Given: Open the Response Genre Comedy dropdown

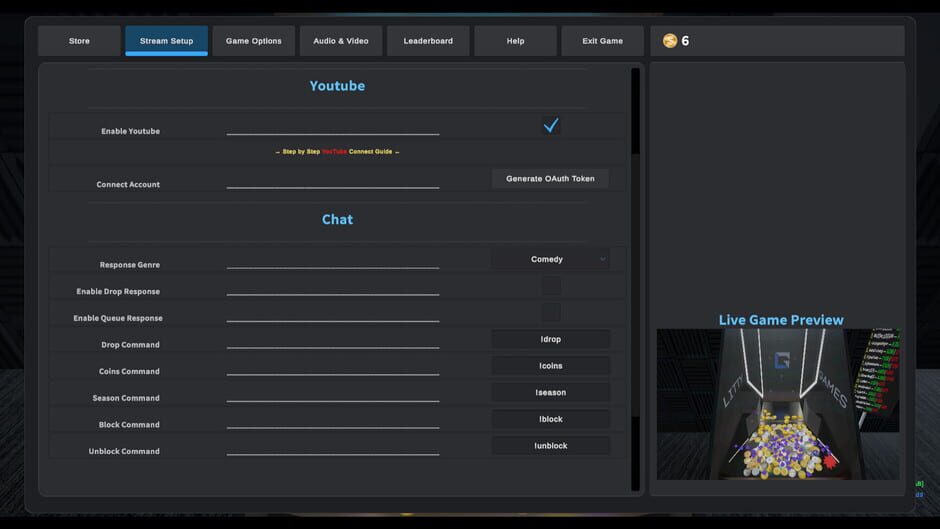Looking at the screenshot, I should point(550,259).
